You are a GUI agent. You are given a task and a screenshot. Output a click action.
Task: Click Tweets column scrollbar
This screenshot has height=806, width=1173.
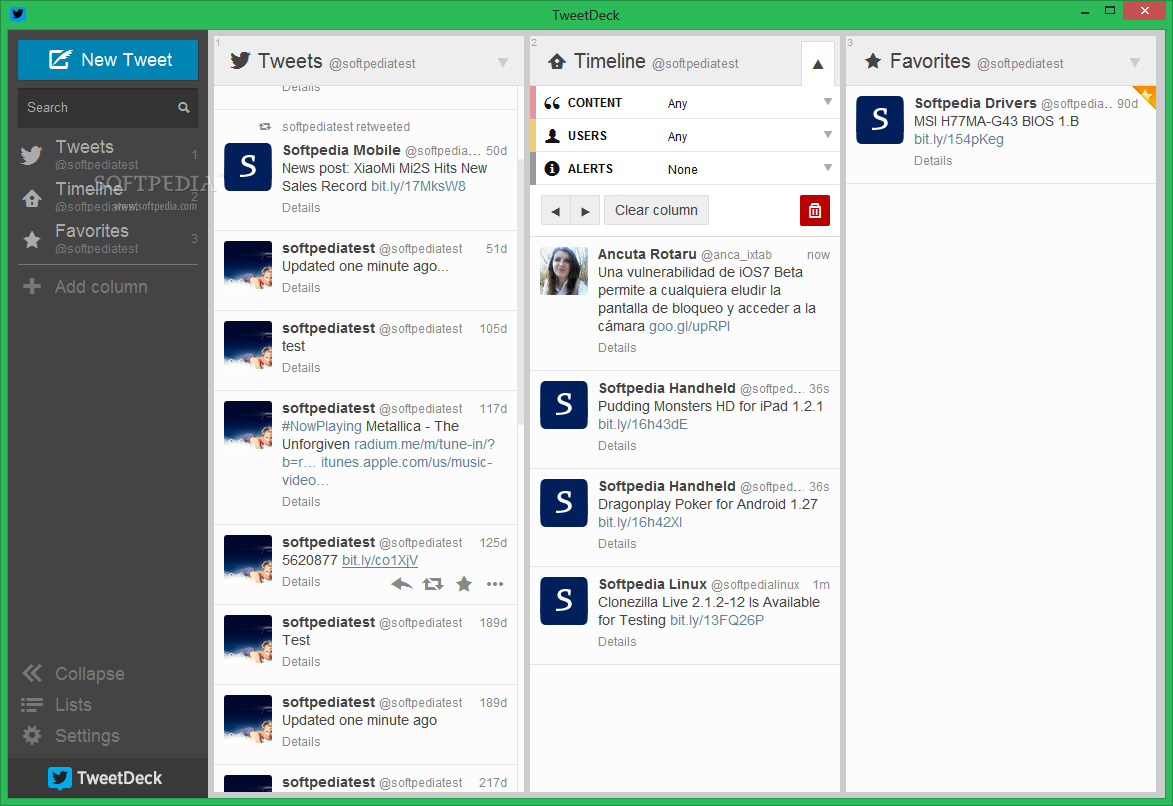coord(521,292)
